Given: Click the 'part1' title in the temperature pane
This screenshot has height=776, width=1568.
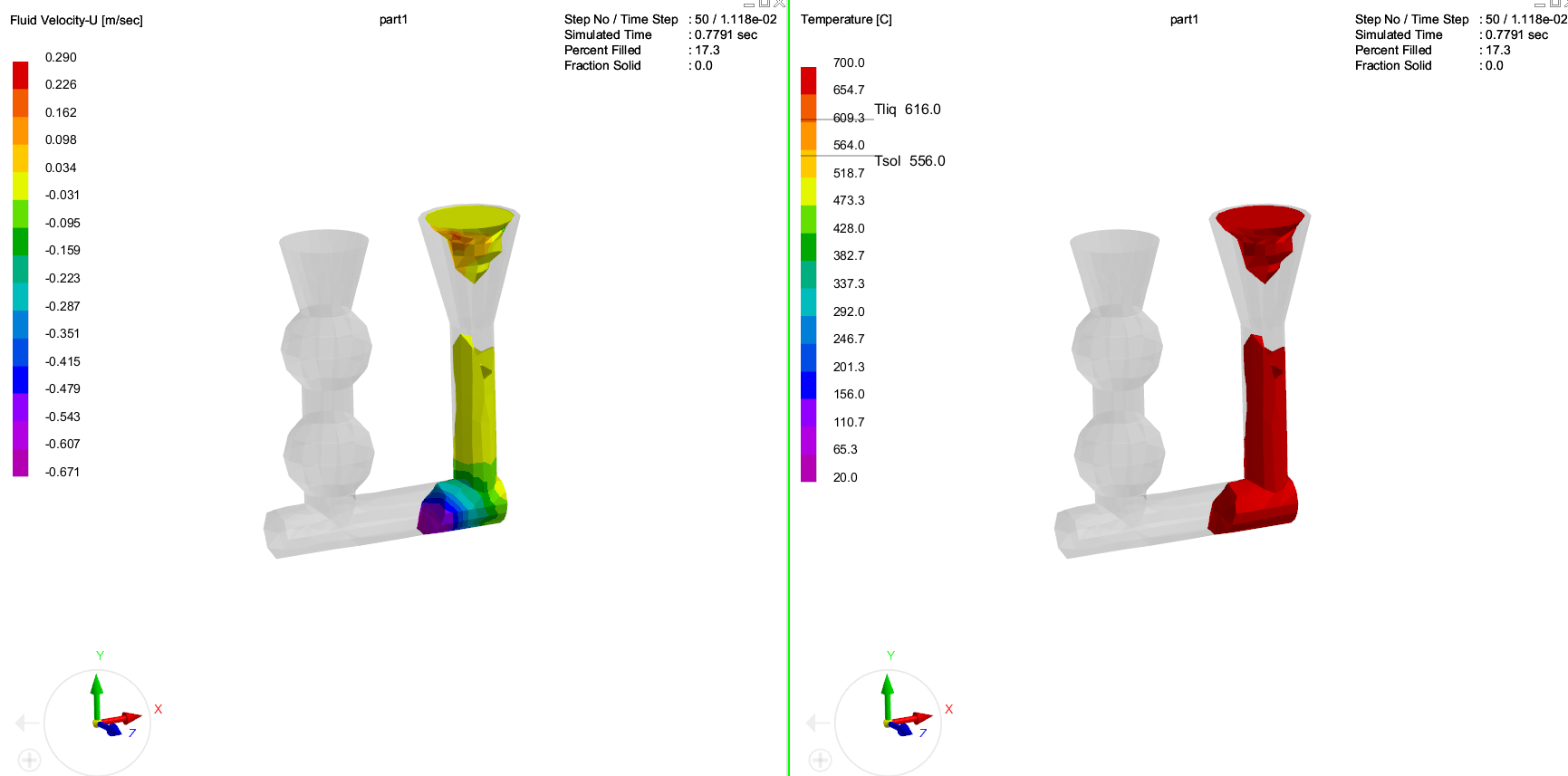Looking at the screenshot, I should tap(1184, 19).
